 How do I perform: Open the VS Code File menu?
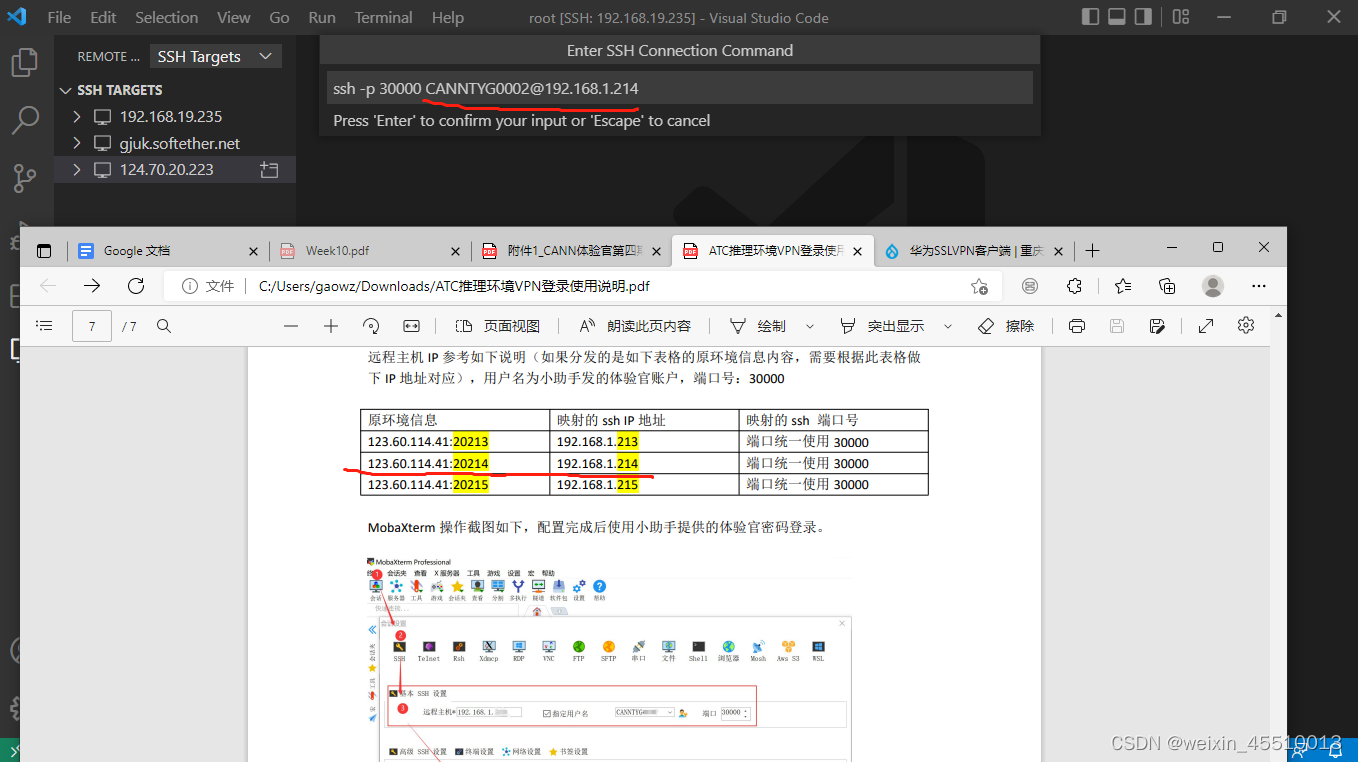pos(59,18)
